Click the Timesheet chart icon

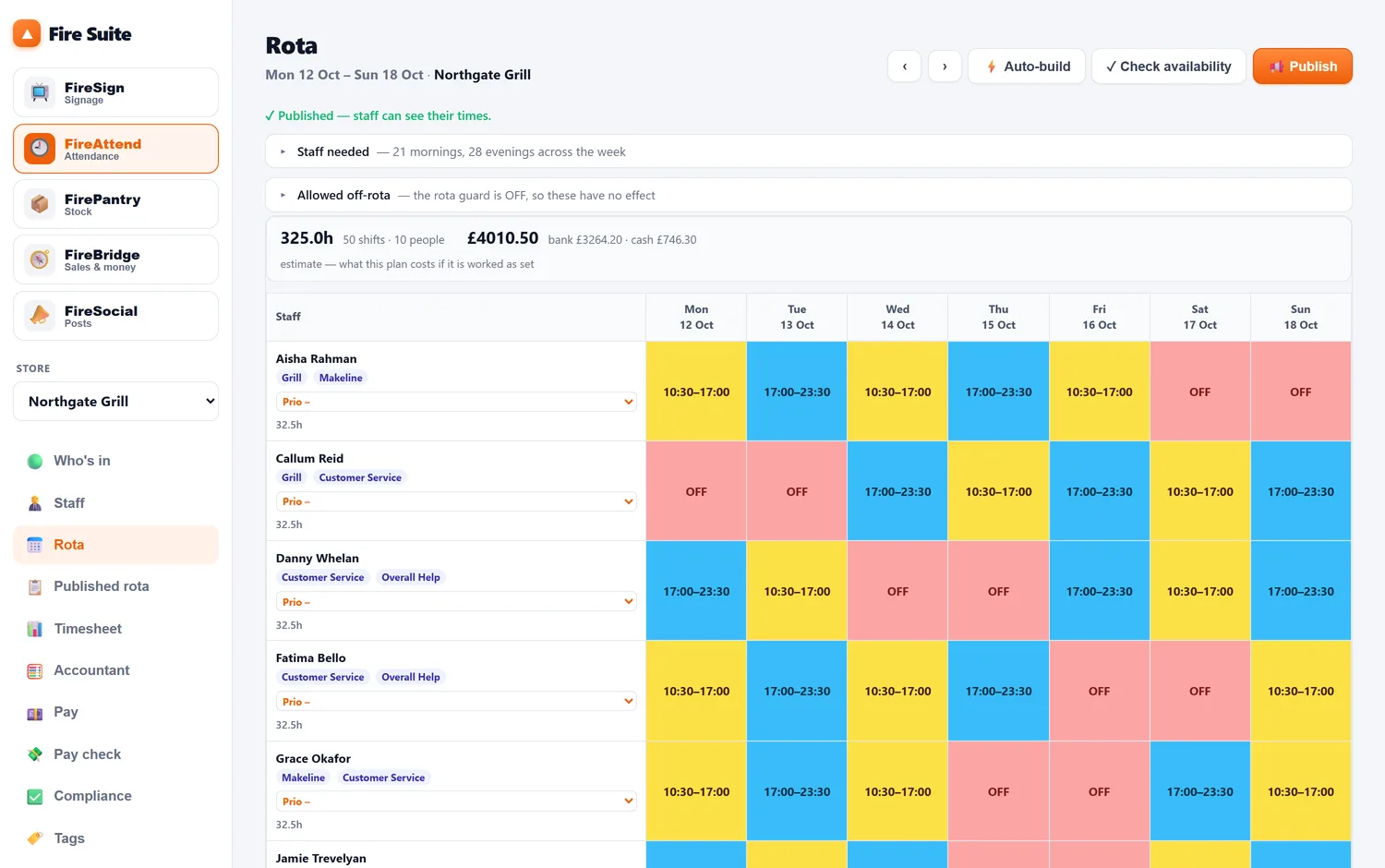pyautogui.click(x=35, y=629)
